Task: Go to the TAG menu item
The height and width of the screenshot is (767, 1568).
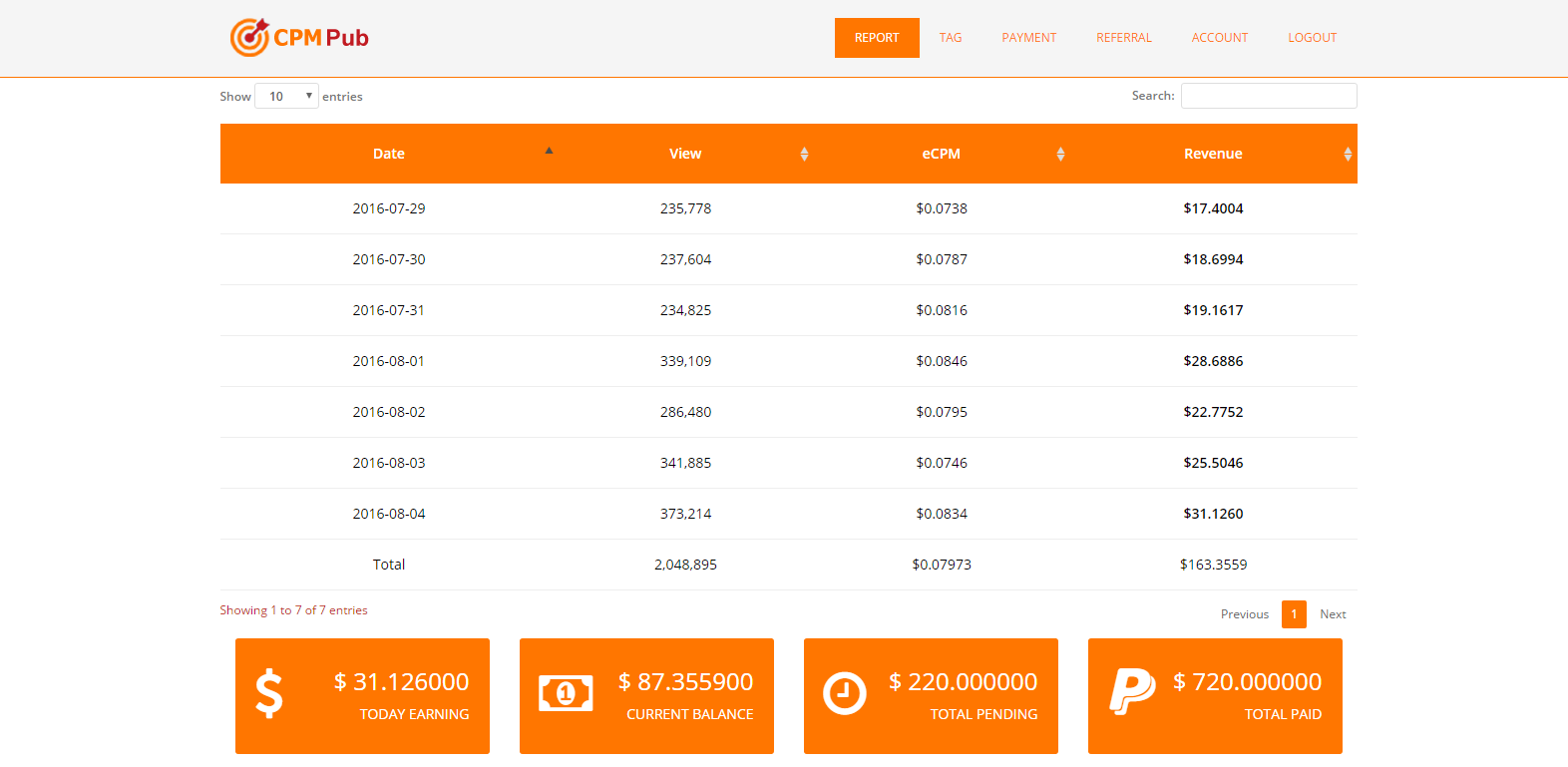Action: point(951,38)
